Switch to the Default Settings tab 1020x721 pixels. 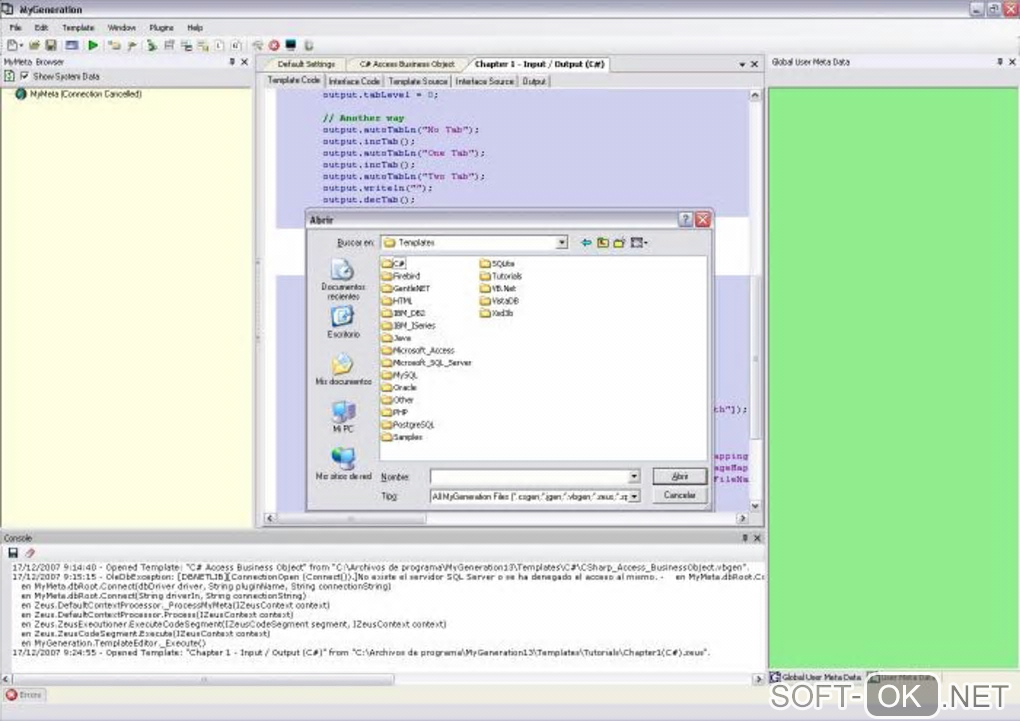click(306, 64)
